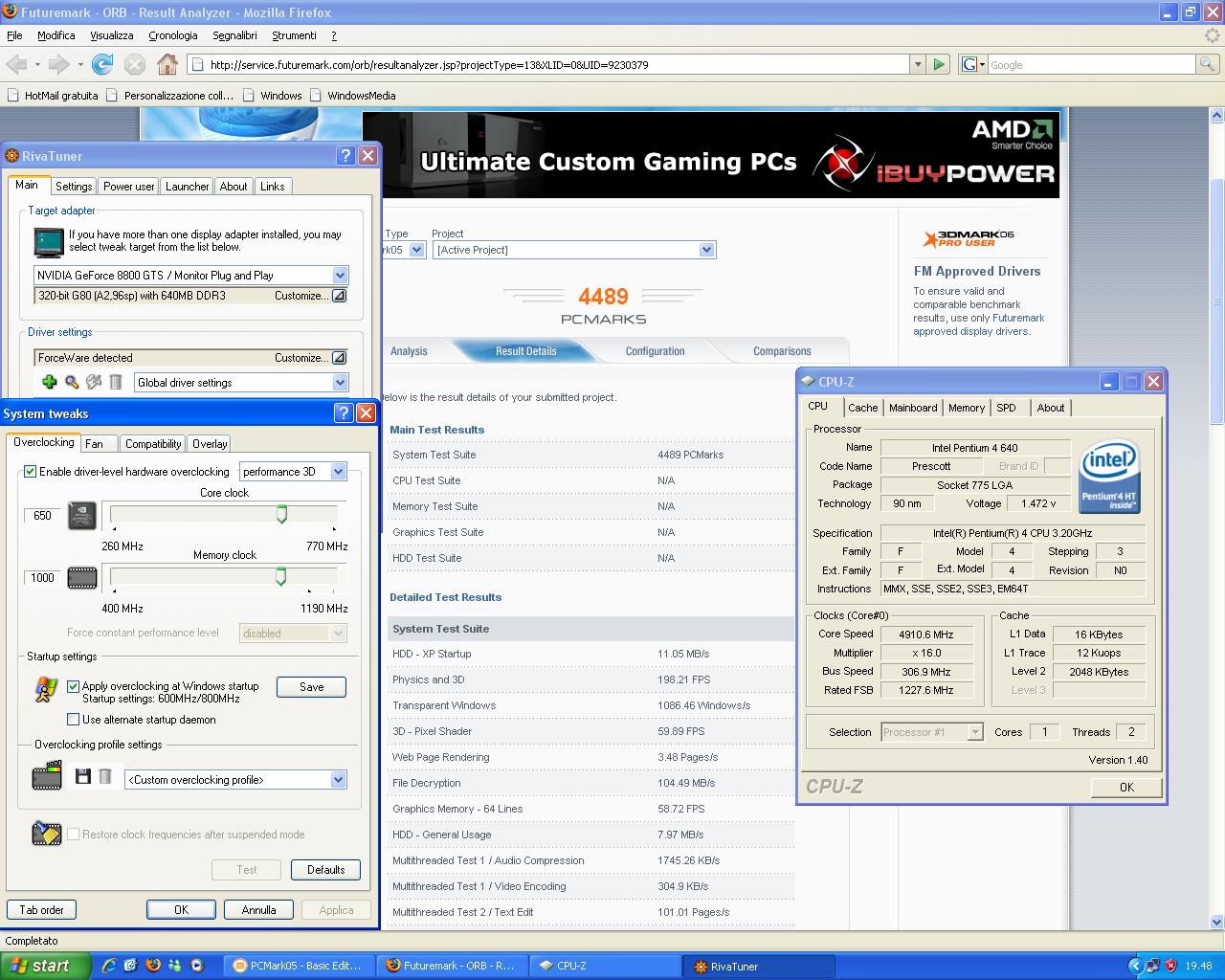Image resolution: width=1225 pixels, height=980 pixels.
Task: Save overclocking profile with the floppy disk icon
Action: coord(83,776)
